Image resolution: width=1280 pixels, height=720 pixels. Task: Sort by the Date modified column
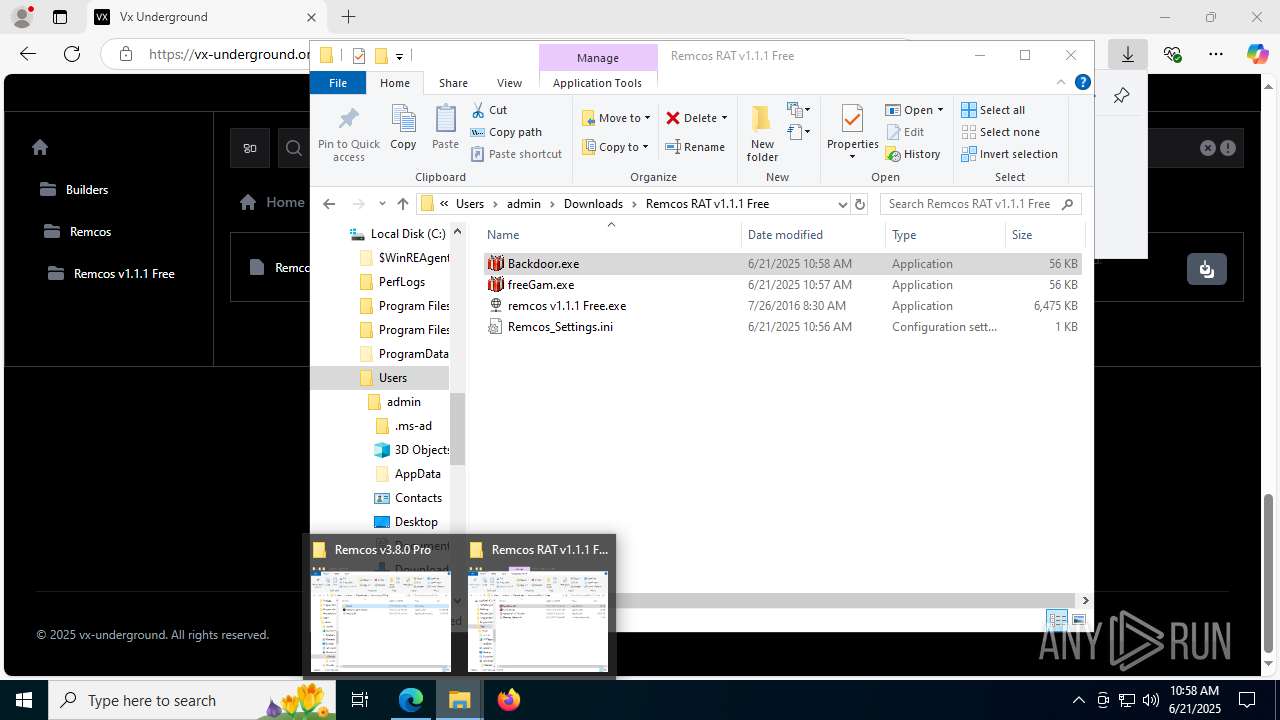point(813,235)
